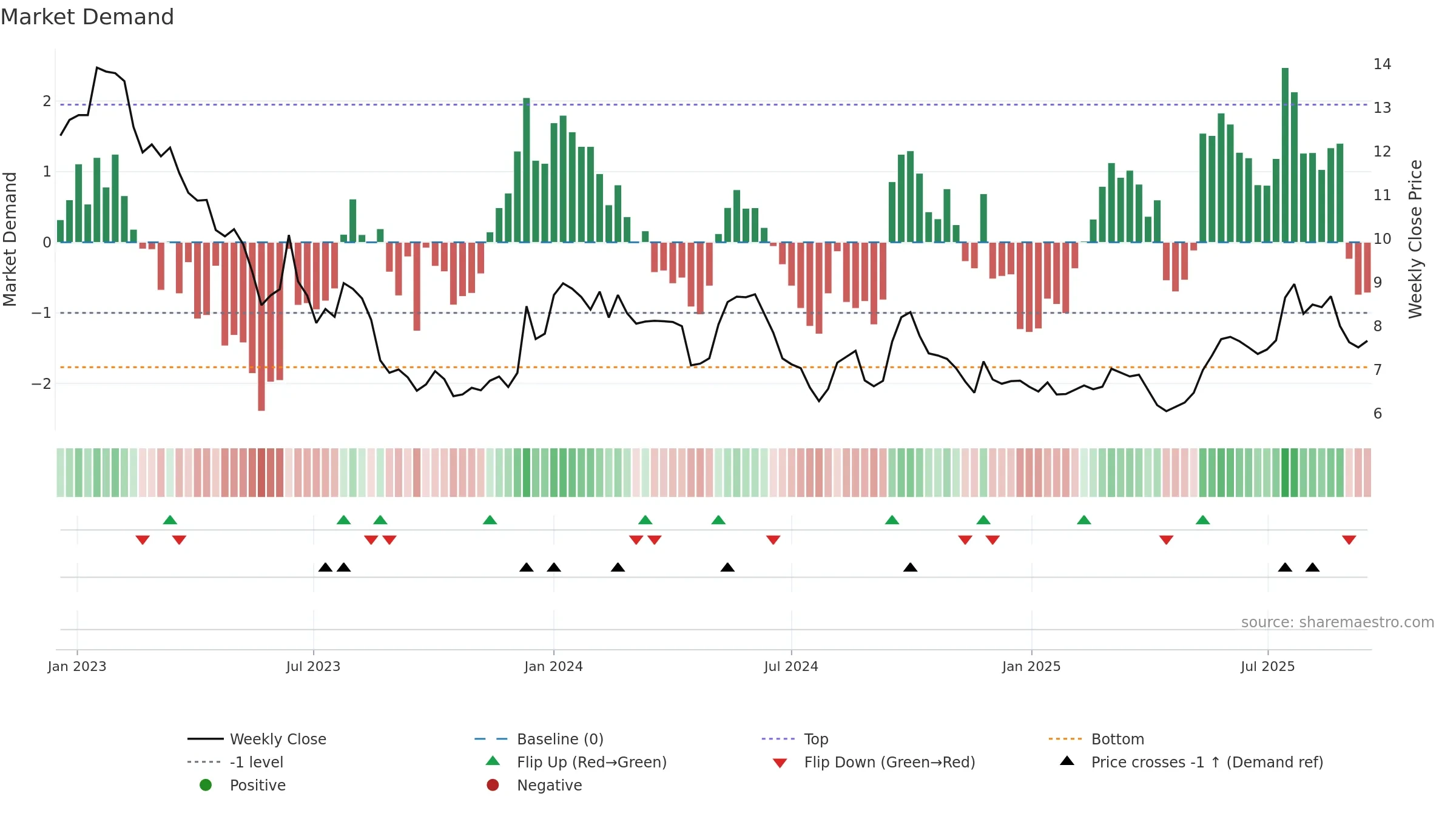Click the Positive legend label
The width and height of the screenshot is (1456, 819).
pyautogui.click(x=257, y=785)
